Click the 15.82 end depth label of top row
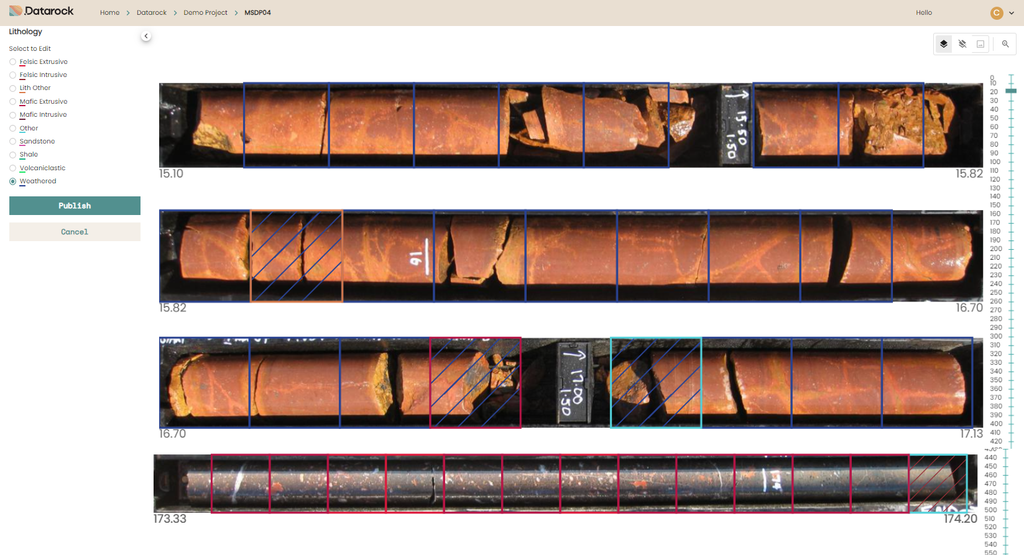The image size is (1024, 555). tap(969, 174)
